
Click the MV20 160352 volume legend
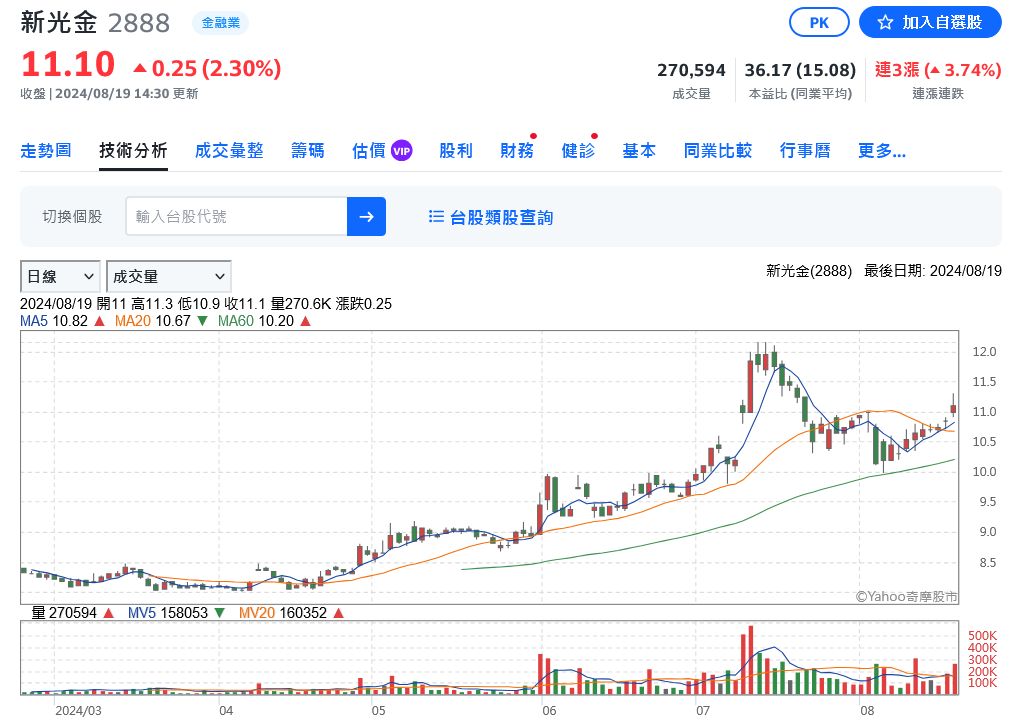[x=291, y=612]
